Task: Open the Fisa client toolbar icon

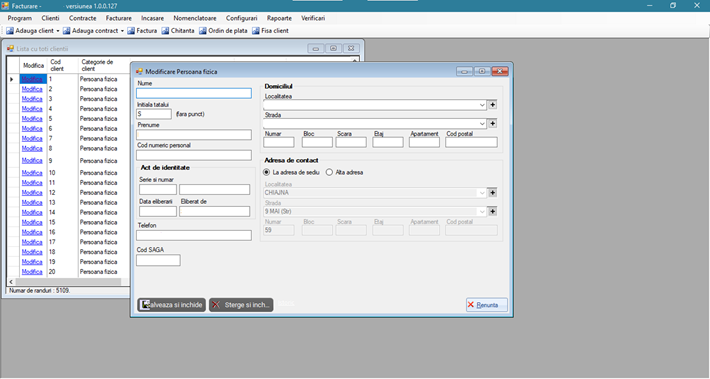Action: tap(256, 31)
